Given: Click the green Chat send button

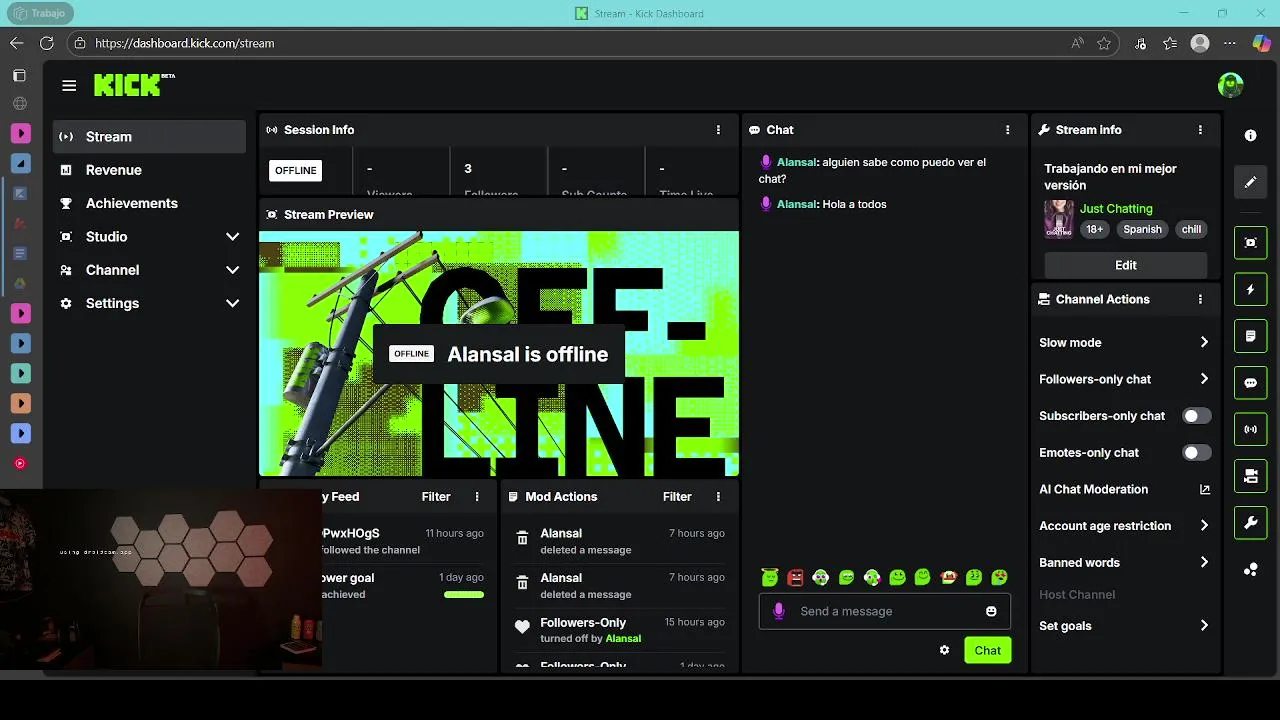Looking at the screenshot, I should pyautogui.click(x=987, y=650).
